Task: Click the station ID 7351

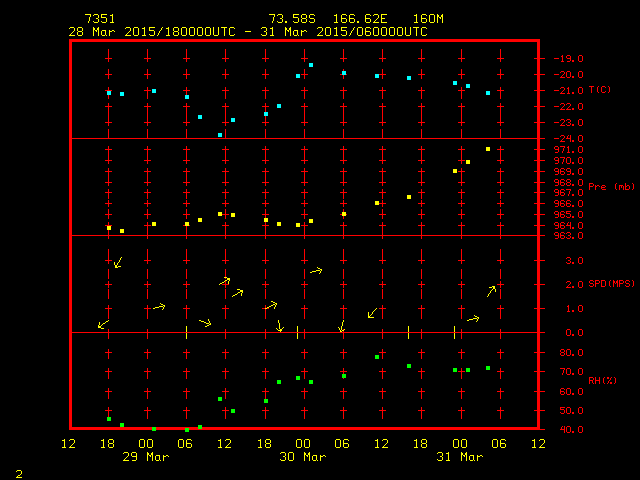Action: 100,19
